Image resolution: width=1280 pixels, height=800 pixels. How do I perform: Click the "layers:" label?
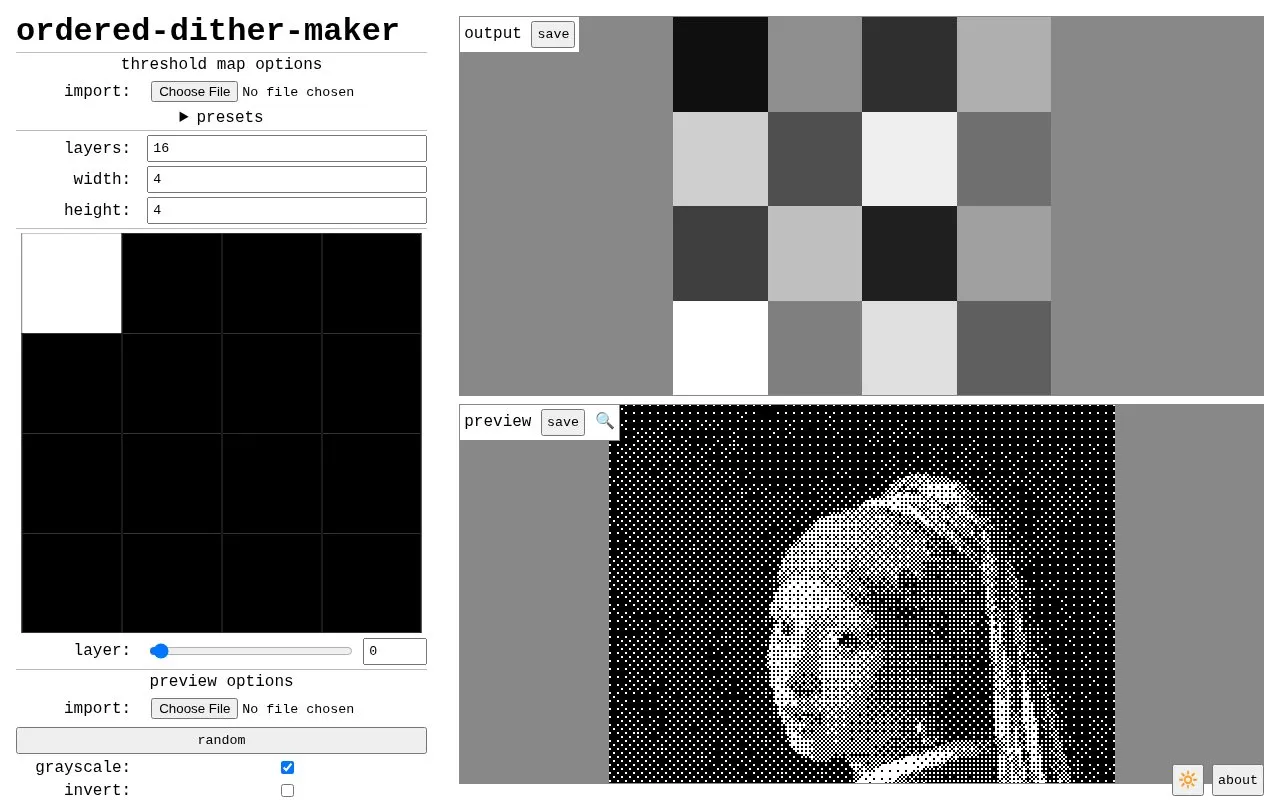coord(98,149)
